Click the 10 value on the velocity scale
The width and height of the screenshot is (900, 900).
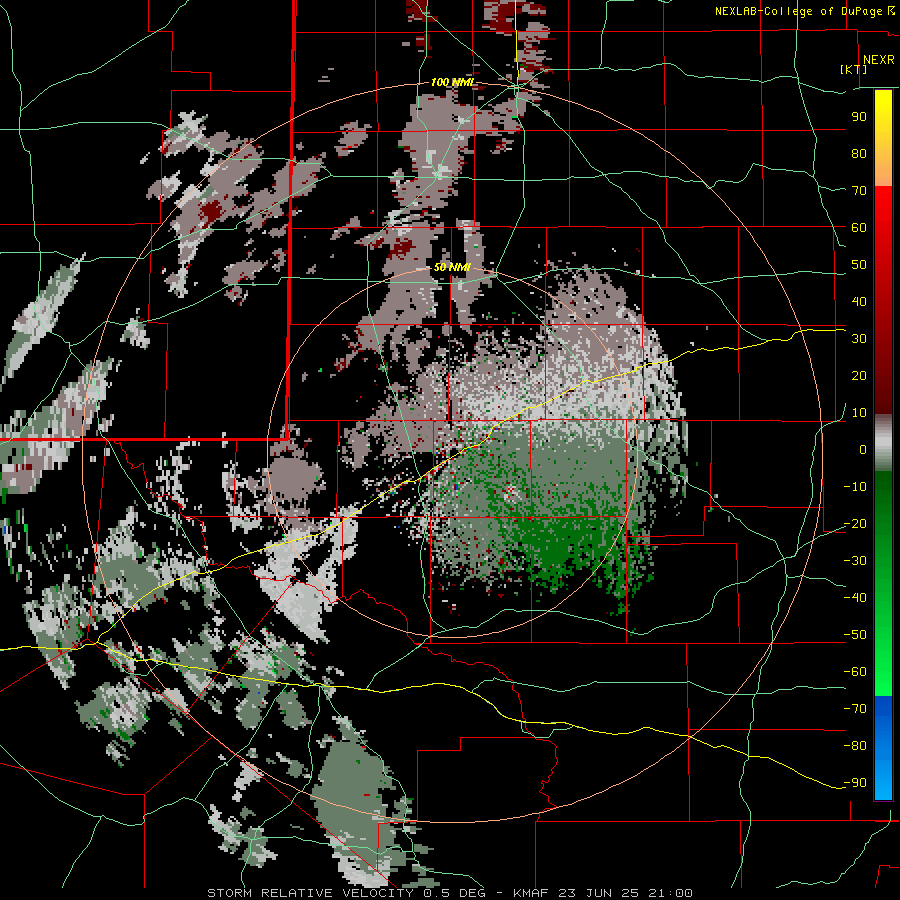click(859, 413)
